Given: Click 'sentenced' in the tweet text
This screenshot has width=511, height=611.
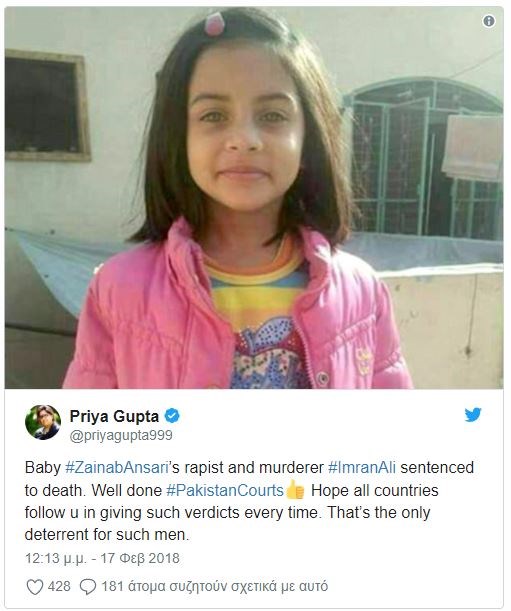Looking at the screenshot, I should (x=437, y=467).
